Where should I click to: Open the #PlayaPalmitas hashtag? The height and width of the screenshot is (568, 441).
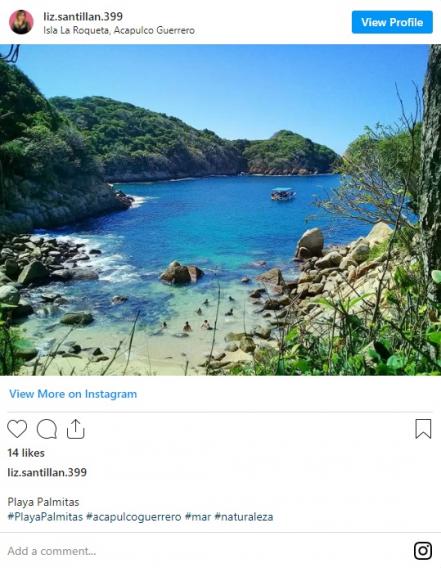point(45,517)
